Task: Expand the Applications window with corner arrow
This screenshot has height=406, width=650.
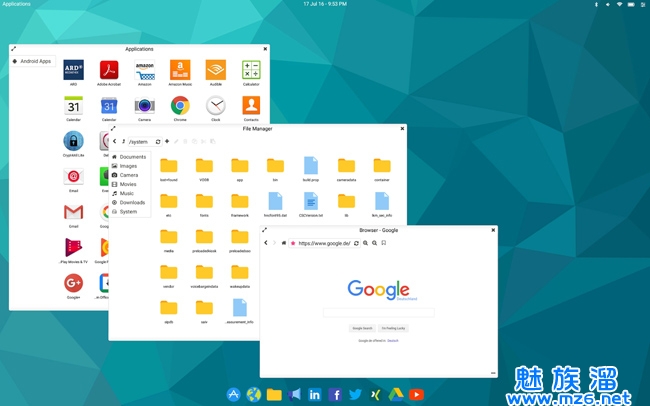Action: pos(13,49)
